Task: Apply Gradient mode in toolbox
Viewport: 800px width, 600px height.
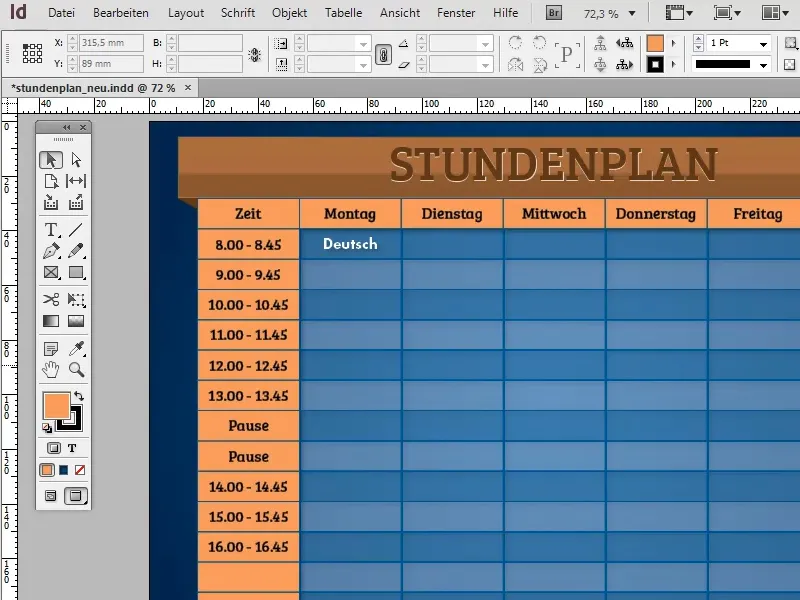Action: [x=63, y=470]
